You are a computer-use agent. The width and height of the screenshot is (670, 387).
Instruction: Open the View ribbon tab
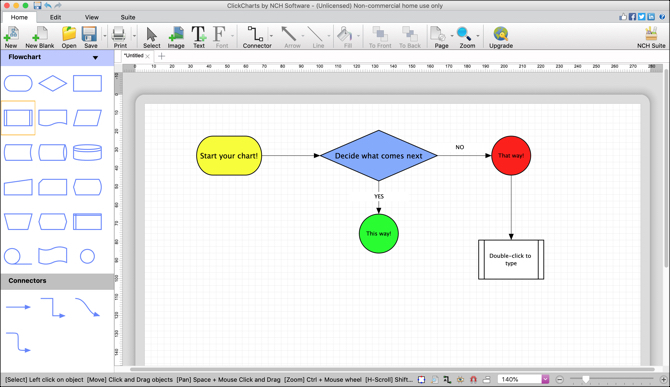click(x=91, y=18)
